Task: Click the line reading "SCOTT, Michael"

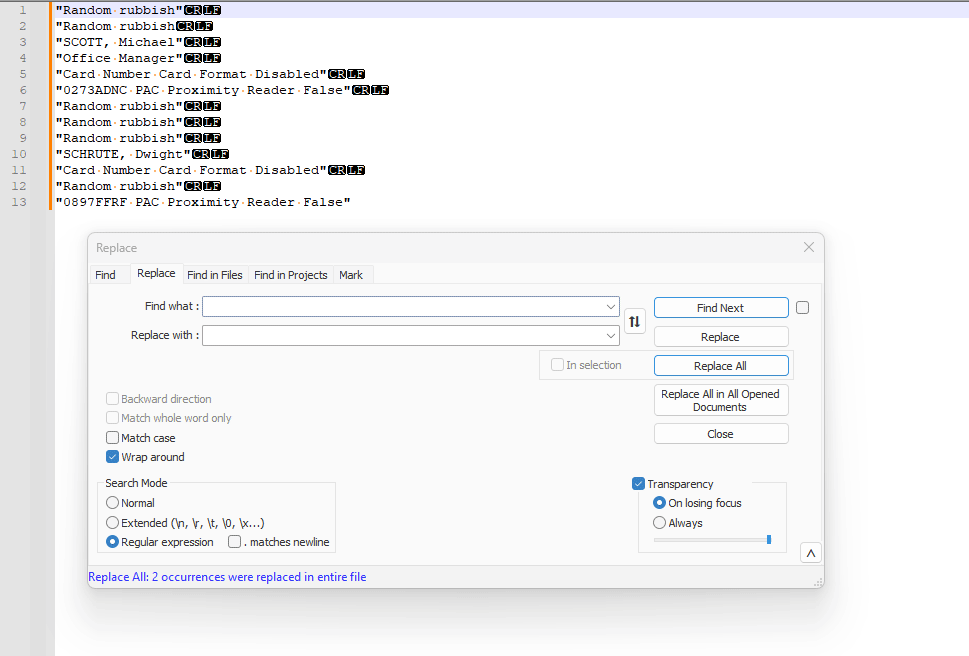Action: 119,42
